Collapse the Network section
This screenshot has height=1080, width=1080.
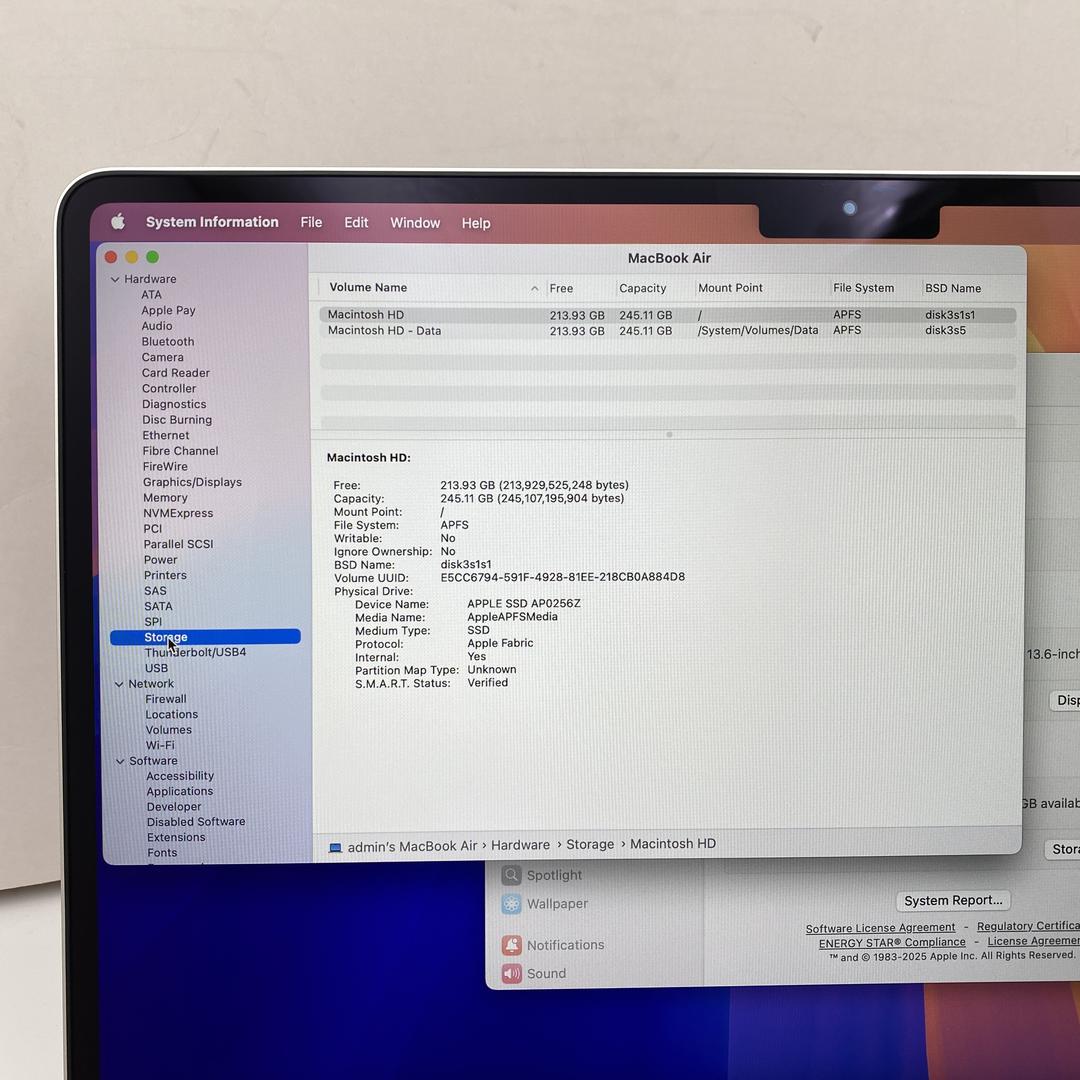(x=119, y=684)
